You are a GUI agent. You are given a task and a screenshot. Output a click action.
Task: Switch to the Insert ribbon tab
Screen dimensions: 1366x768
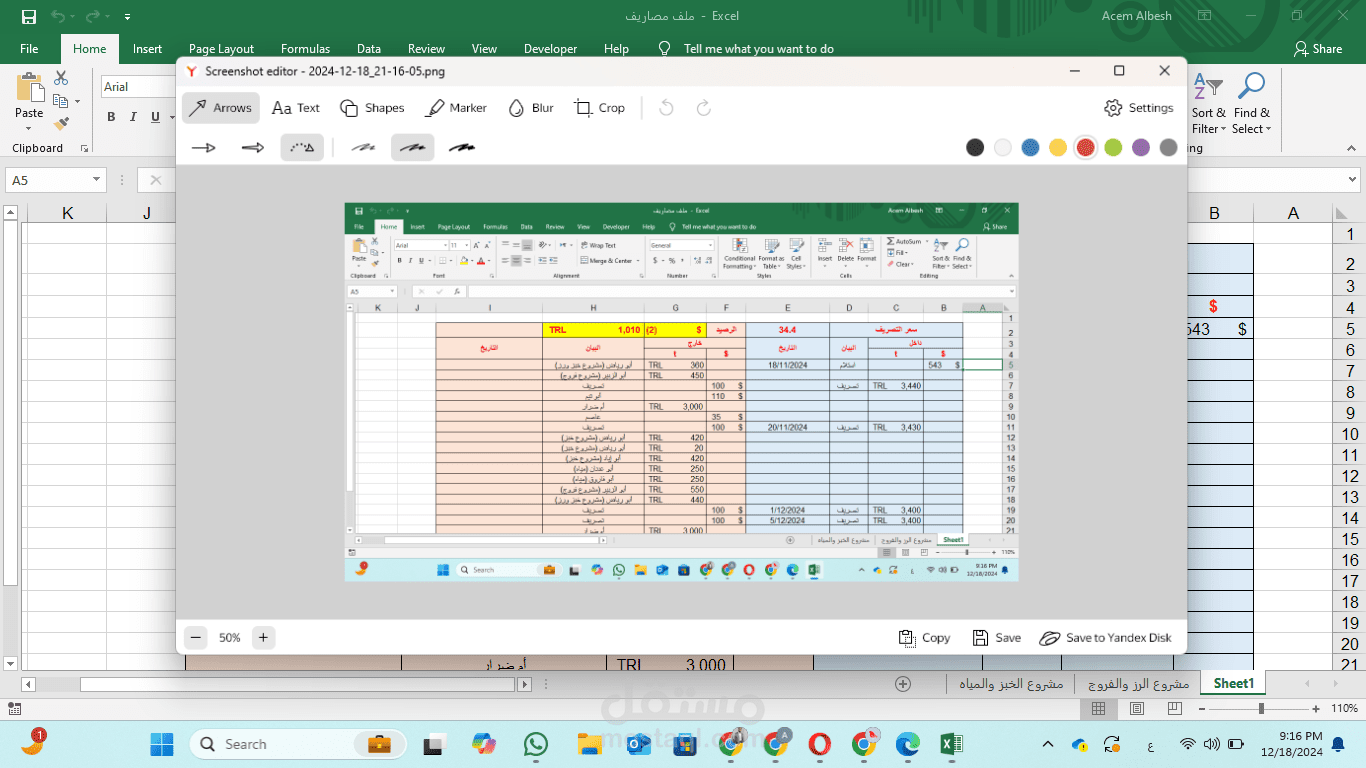click(x=147, y=48)
